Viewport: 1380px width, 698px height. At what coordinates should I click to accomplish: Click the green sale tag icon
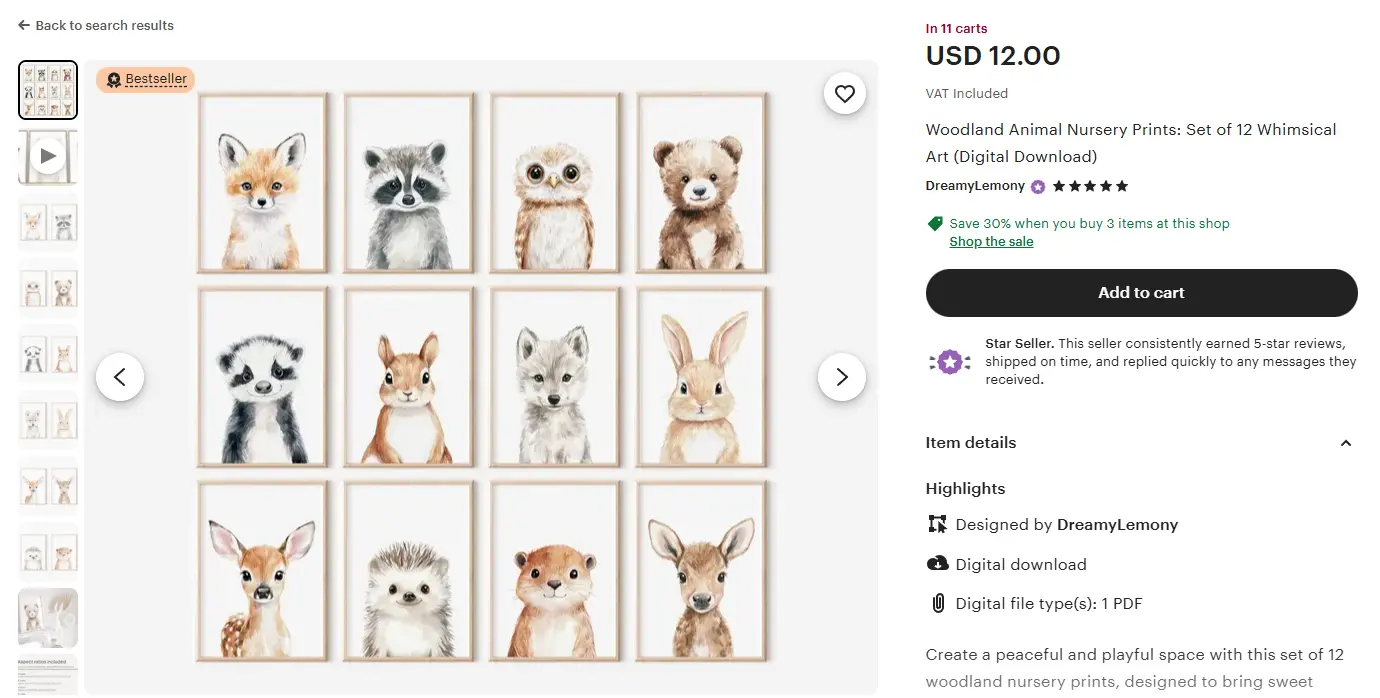point(935,224)
